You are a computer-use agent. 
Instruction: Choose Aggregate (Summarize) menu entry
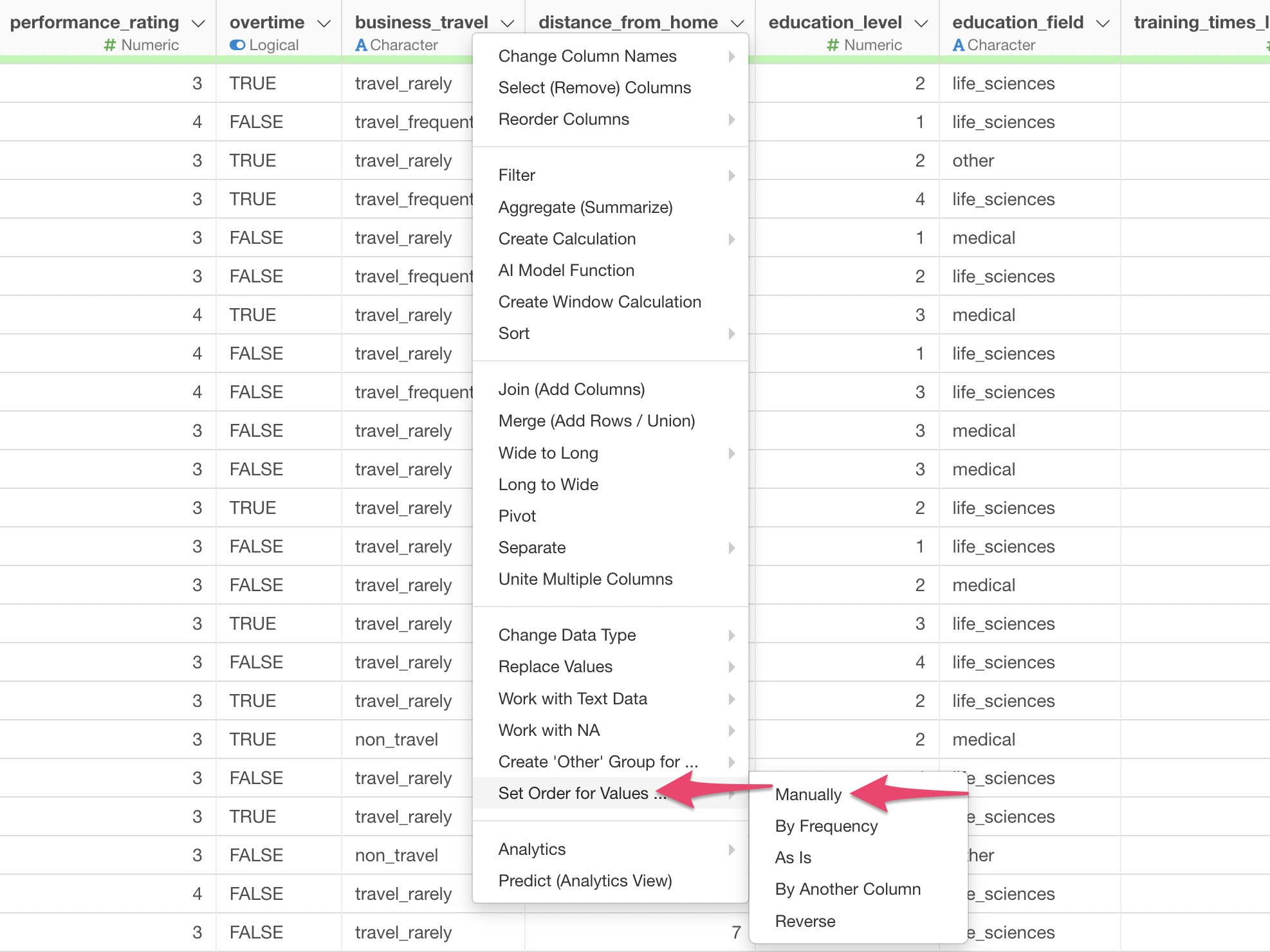coord(585,207)
